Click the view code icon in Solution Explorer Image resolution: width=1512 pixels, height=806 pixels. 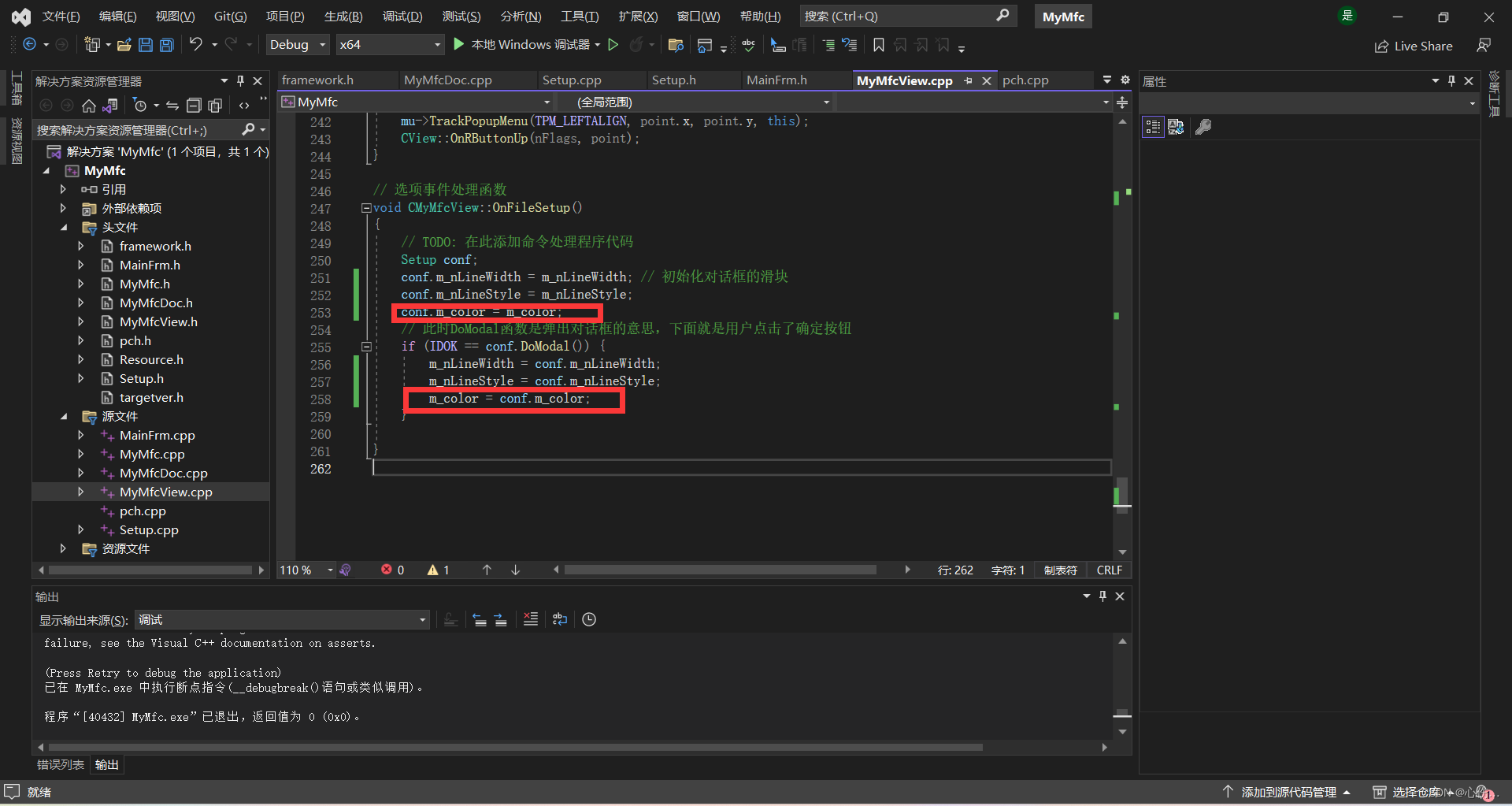(244, 105)
